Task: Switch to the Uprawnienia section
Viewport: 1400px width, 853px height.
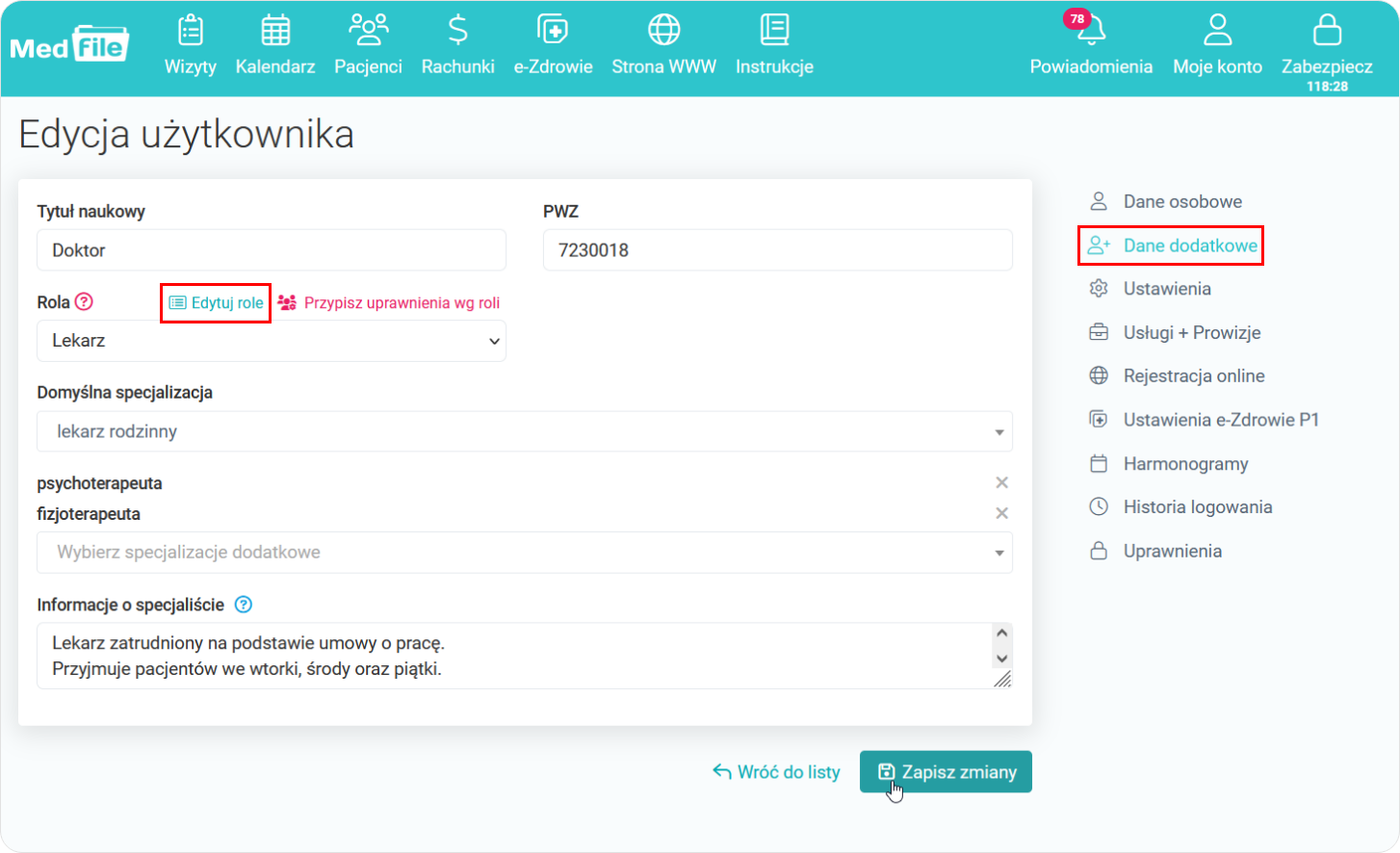Action: tap(1172, 551)
